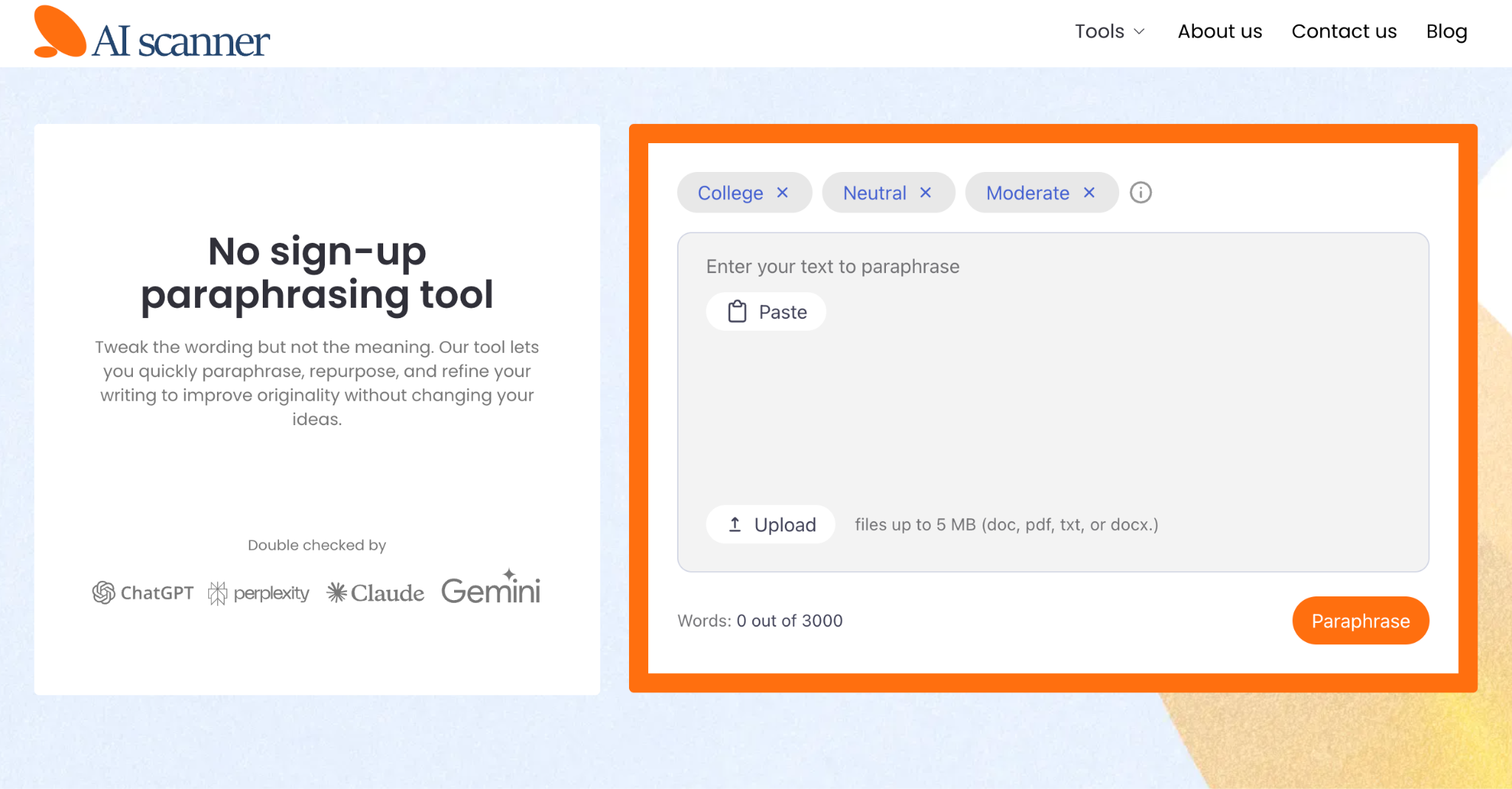Click the chevron next to Tools
The image size is (1512, 789).
point(1139,32)
